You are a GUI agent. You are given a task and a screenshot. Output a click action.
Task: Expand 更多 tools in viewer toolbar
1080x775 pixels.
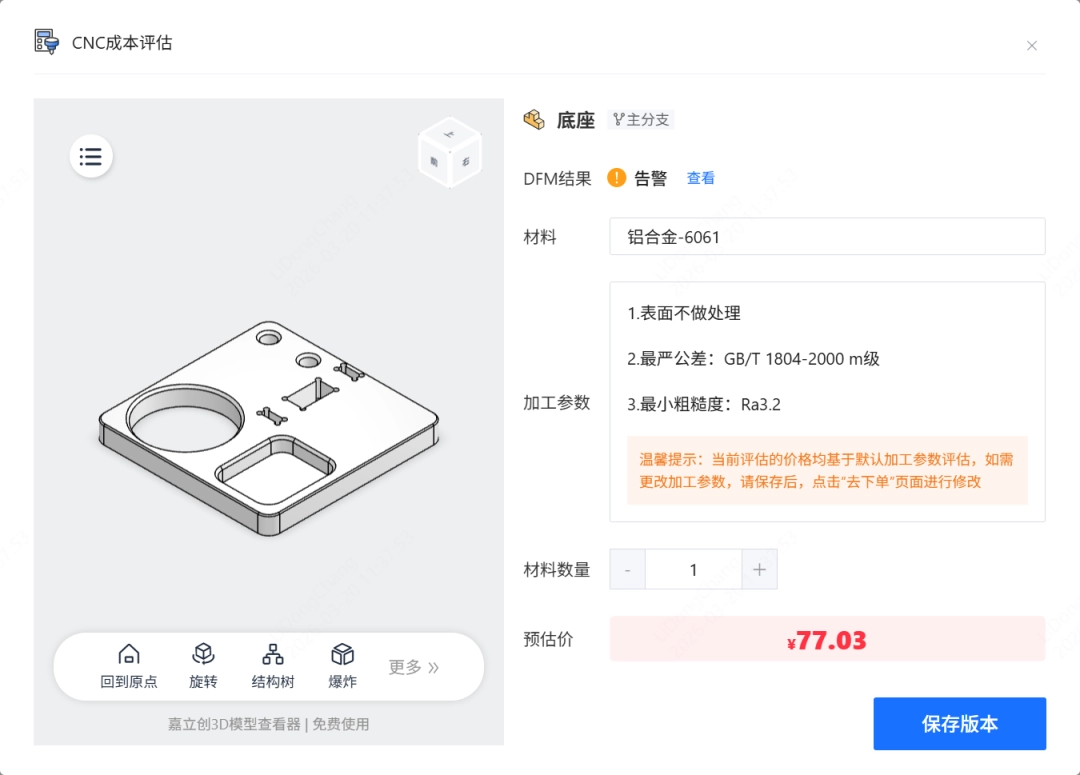(413, 667)
